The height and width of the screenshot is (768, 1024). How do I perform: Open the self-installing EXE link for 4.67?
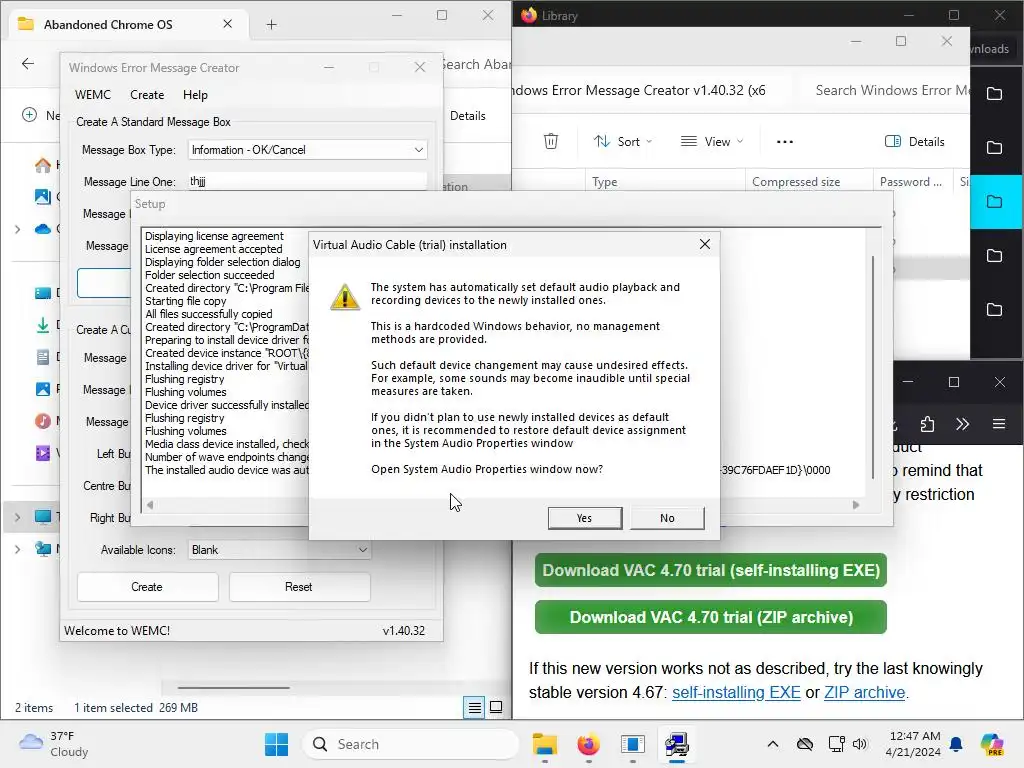(736, 692)
